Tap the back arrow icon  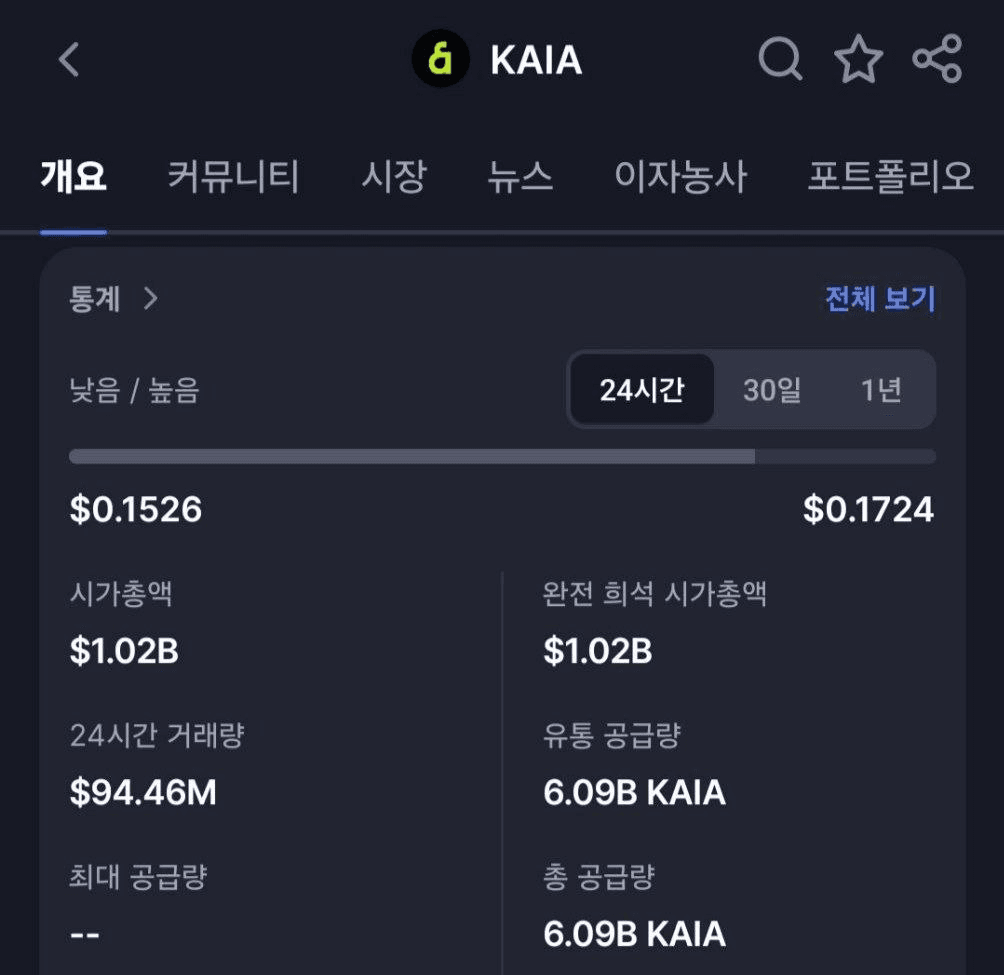tap(69, 60)
